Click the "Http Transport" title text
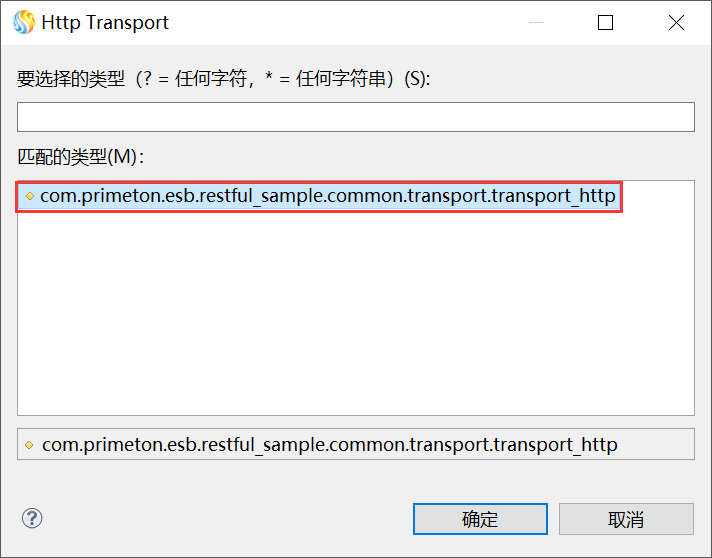The width and height of the screenshot is (712, 558). [105, 22]
